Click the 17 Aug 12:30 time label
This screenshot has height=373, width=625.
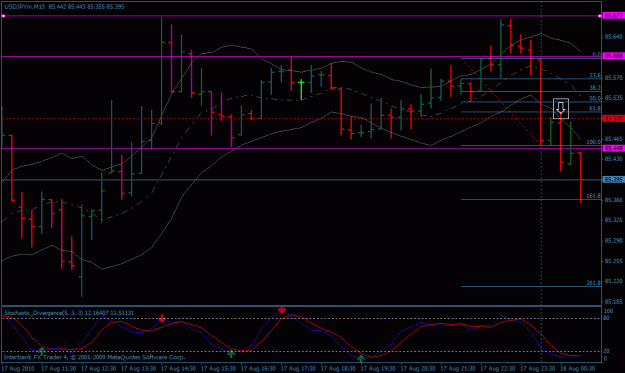[x=98, y=369]
